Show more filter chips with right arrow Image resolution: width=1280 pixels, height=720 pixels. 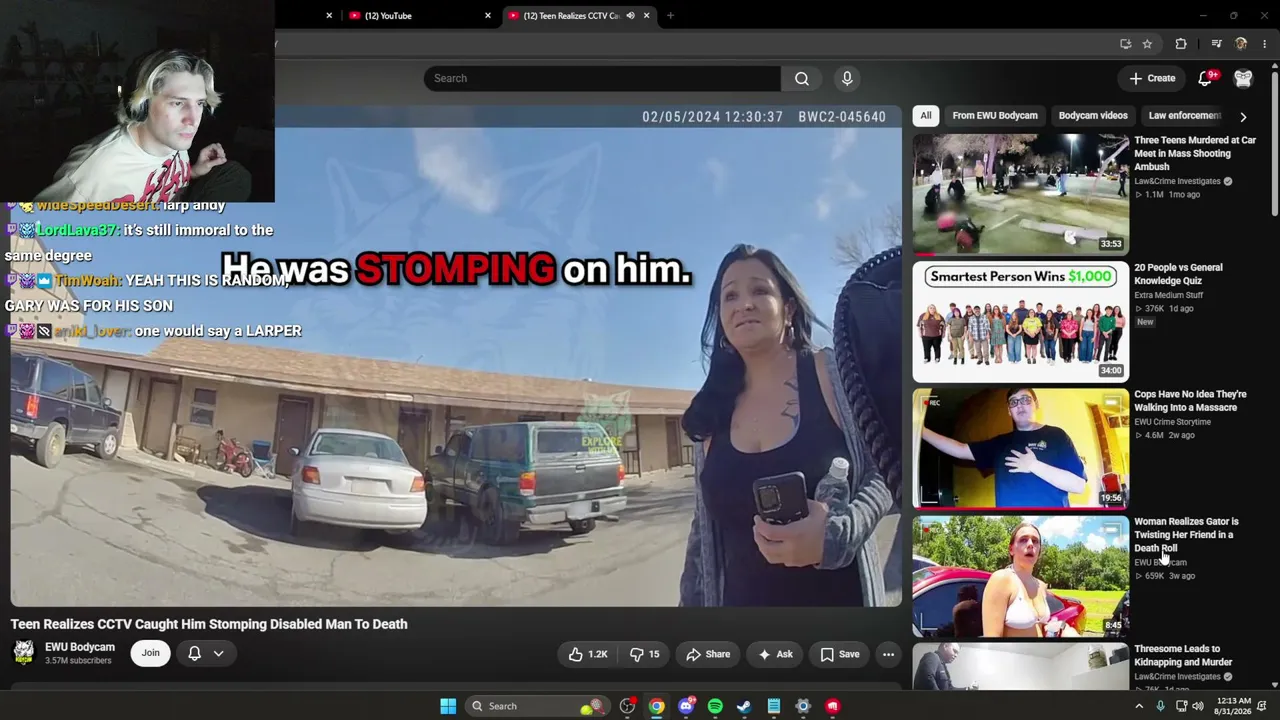click(1243, 117)
